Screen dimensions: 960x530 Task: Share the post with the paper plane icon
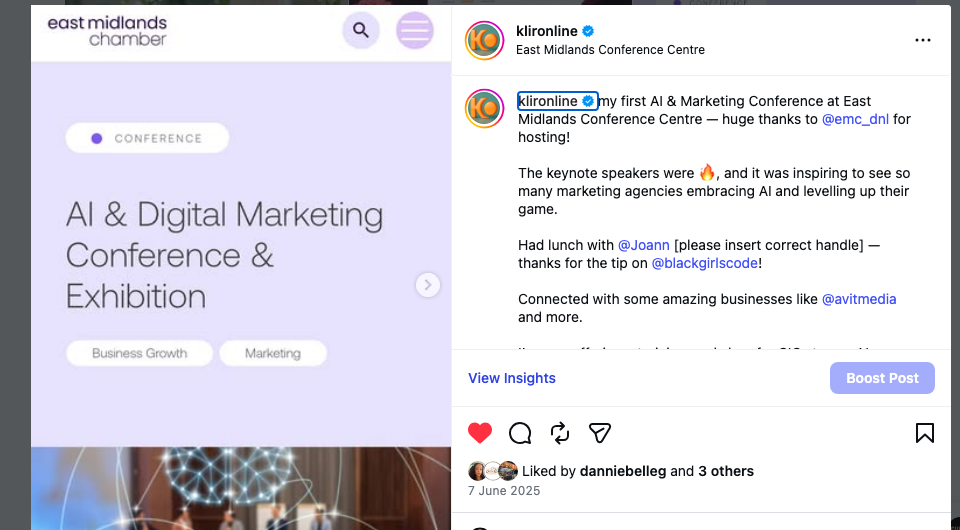[x=599, y=433]
